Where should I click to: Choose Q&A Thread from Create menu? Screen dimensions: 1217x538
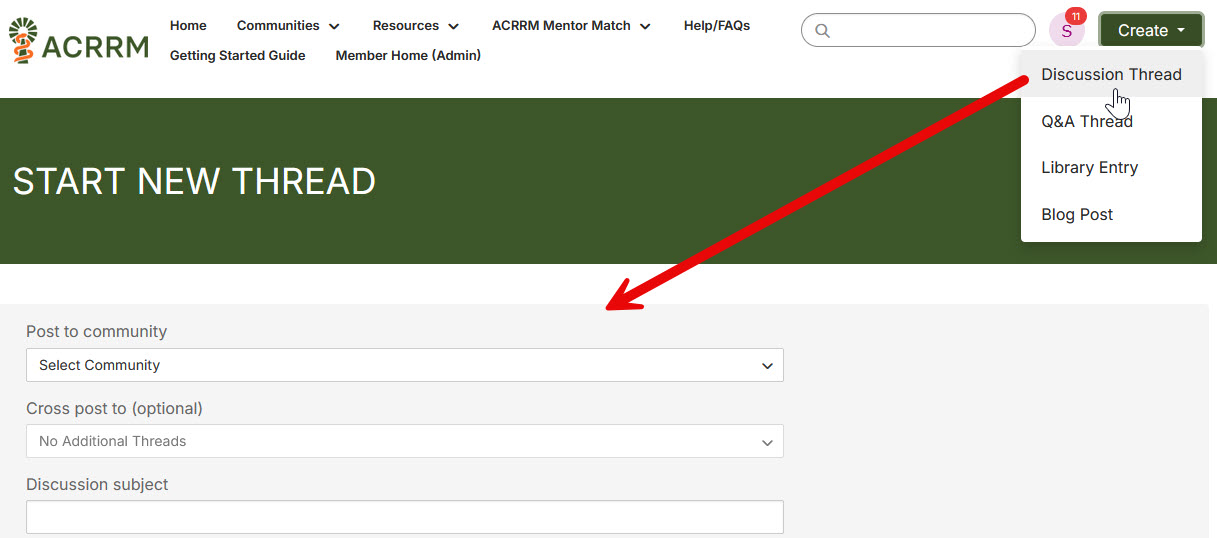(1111, 121)
